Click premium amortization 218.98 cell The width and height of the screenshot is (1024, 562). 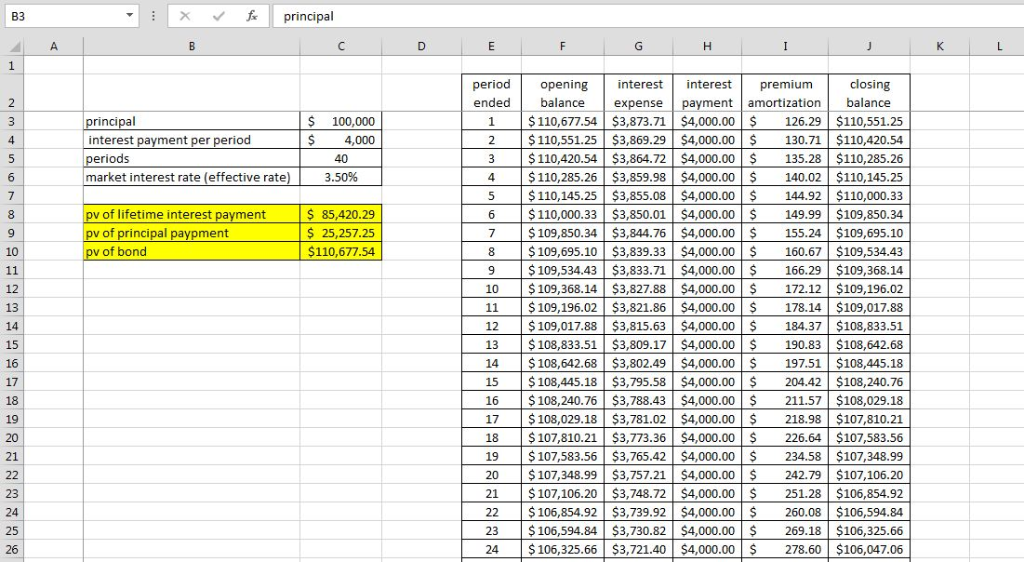pyautogui.click(x=785, y=419)
